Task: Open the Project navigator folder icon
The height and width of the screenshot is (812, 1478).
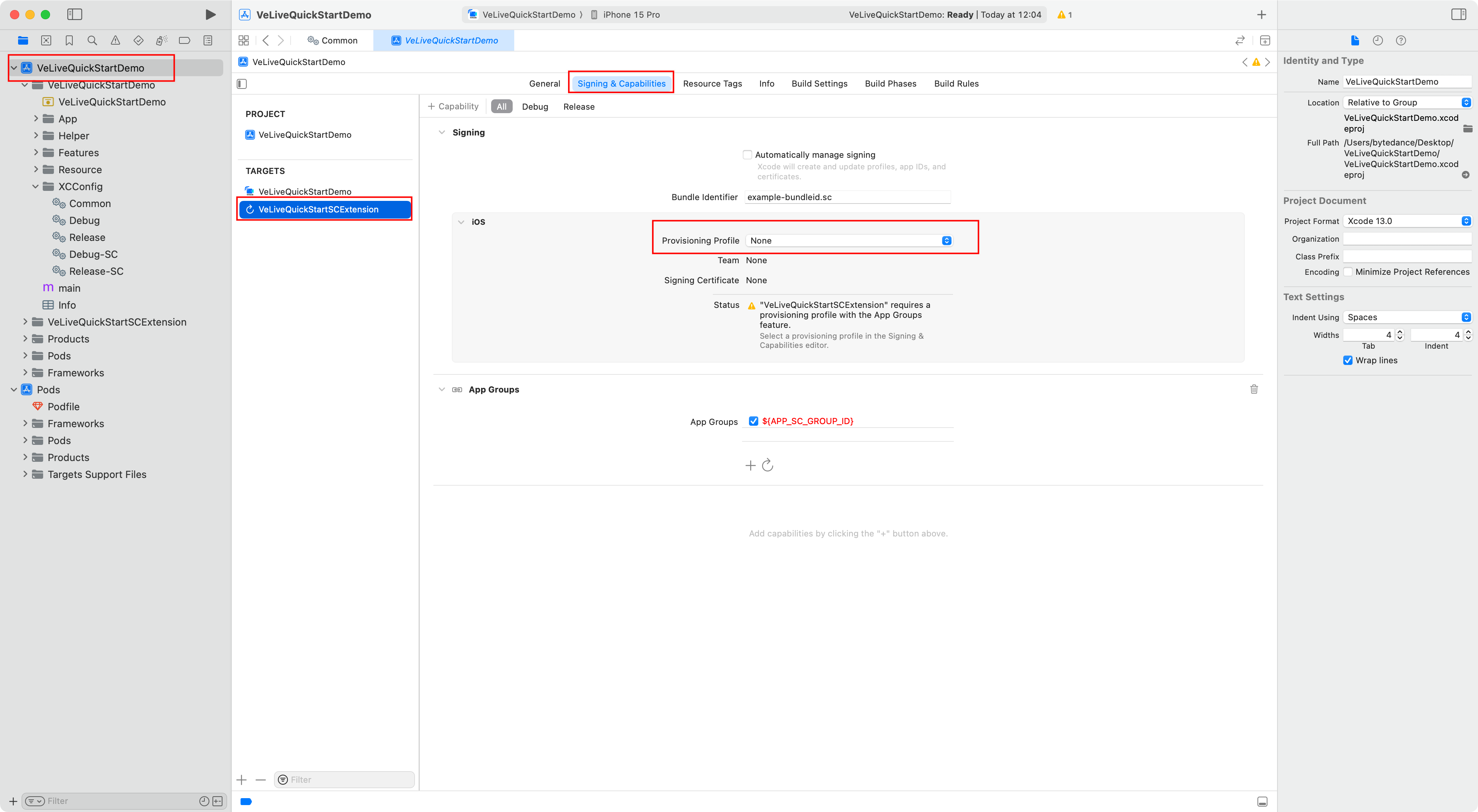Action: 23,40
